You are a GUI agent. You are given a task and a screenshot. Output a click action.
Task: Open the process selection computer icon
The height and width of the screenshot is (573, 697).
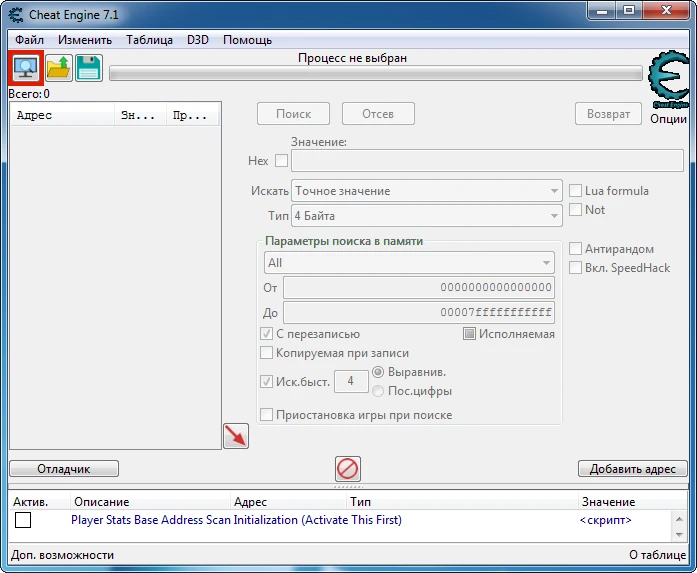coord(25,69)
